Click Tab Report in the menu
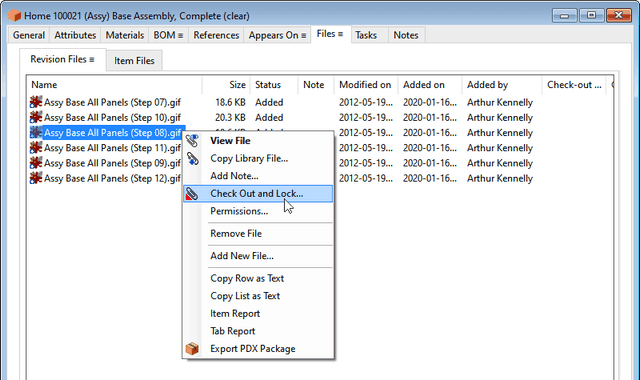This screenshot has width=640, height=380. pyautogui.click(x=233, y=331)
